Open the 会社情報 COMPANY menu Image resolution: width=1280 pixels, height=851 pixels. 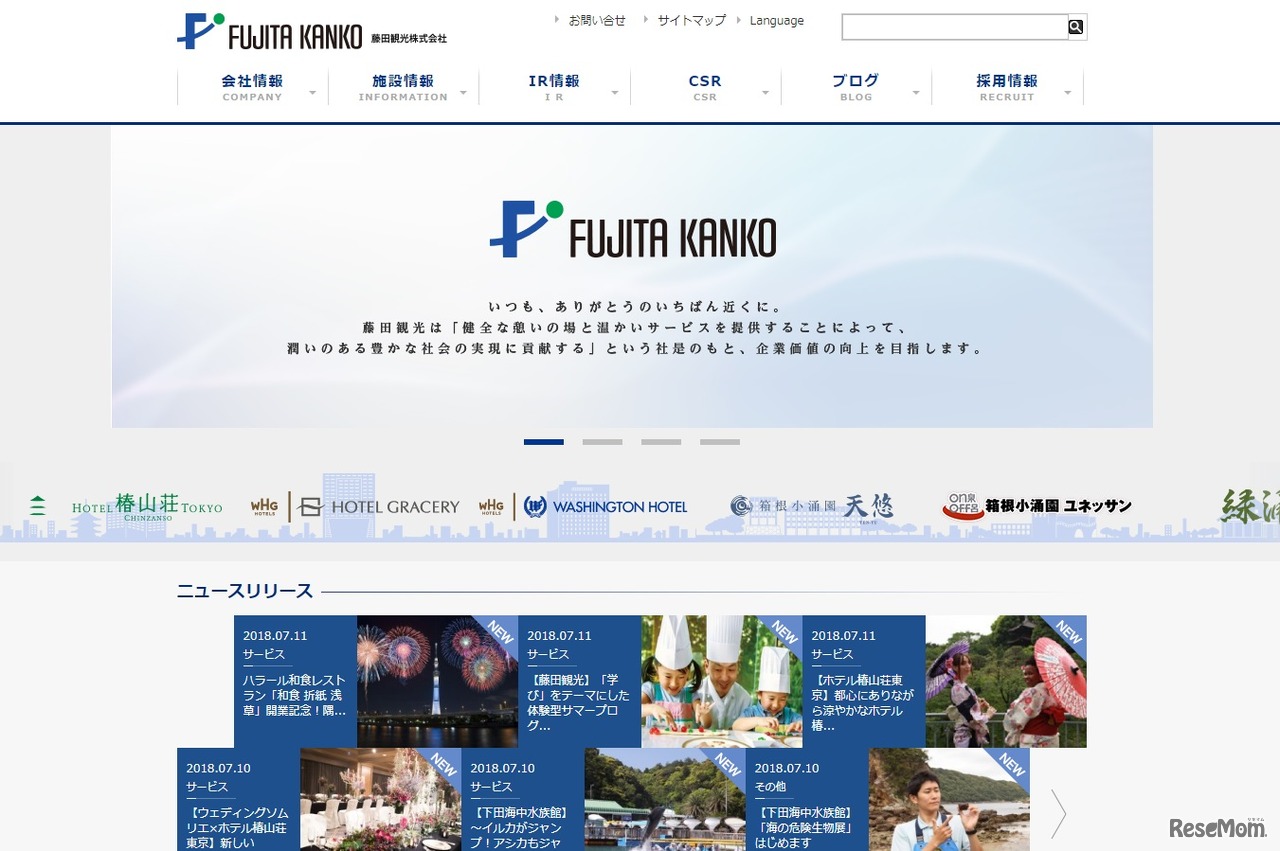tap(252, 87)
